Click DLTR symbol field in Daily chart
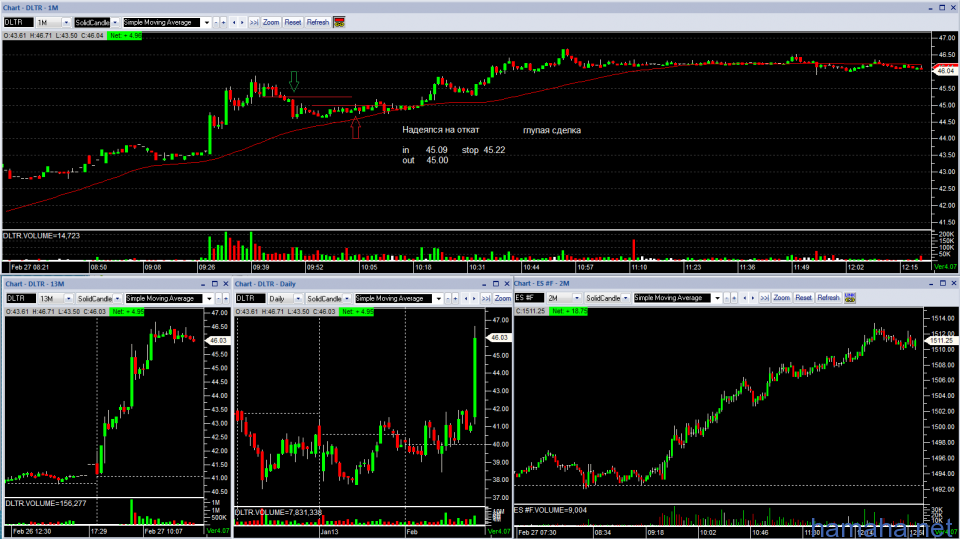Screen dimensions: 960x539 click(x=250, y=298)
